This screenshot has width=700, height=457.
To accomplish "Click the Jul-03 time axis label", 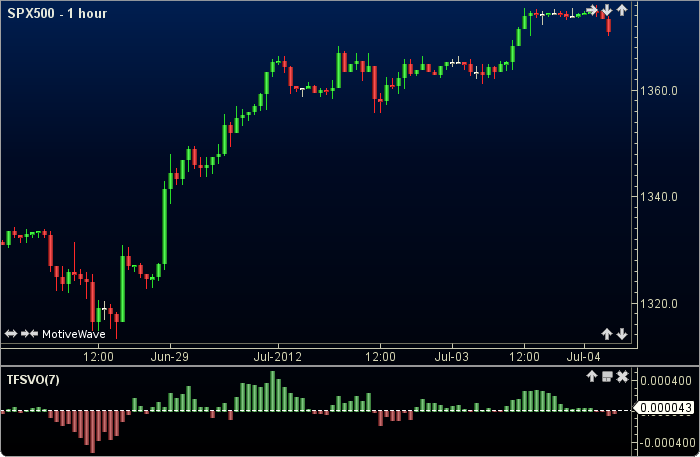I will coord(452,357).
